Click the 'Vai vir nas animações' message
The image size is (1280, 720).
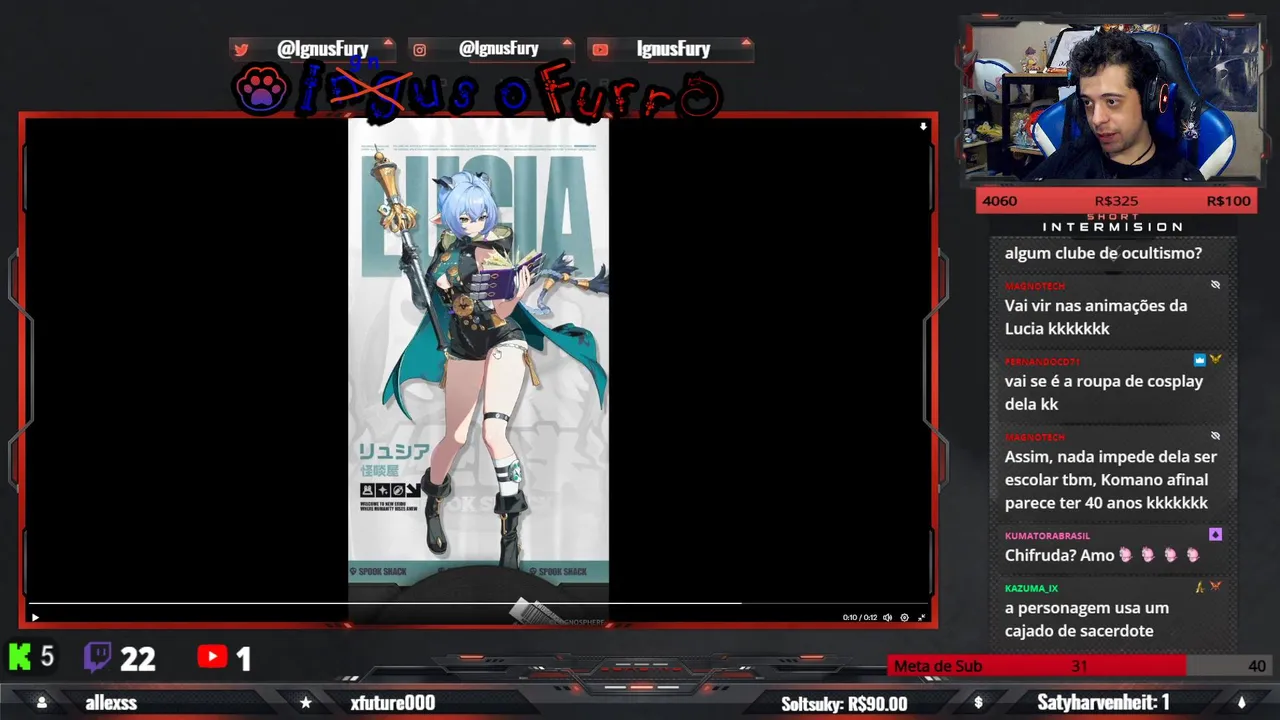[1096, 317]
